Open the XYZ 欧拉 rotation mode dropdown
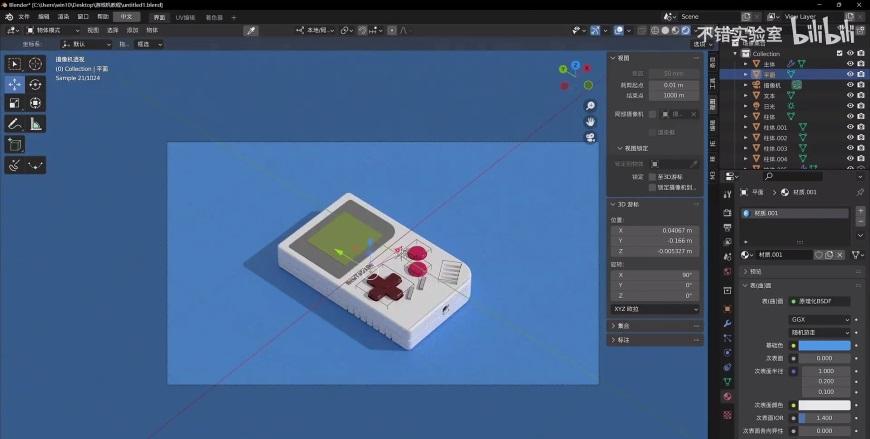Image resolution: width=870 pixels, height=439 pixels. 655,309
